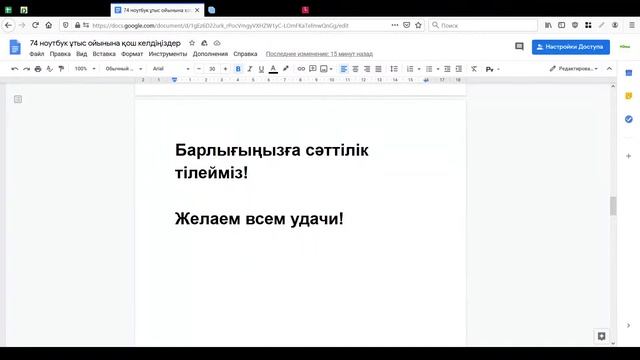
Task: Click the blue share access settings button
Action: click(571, 47)
